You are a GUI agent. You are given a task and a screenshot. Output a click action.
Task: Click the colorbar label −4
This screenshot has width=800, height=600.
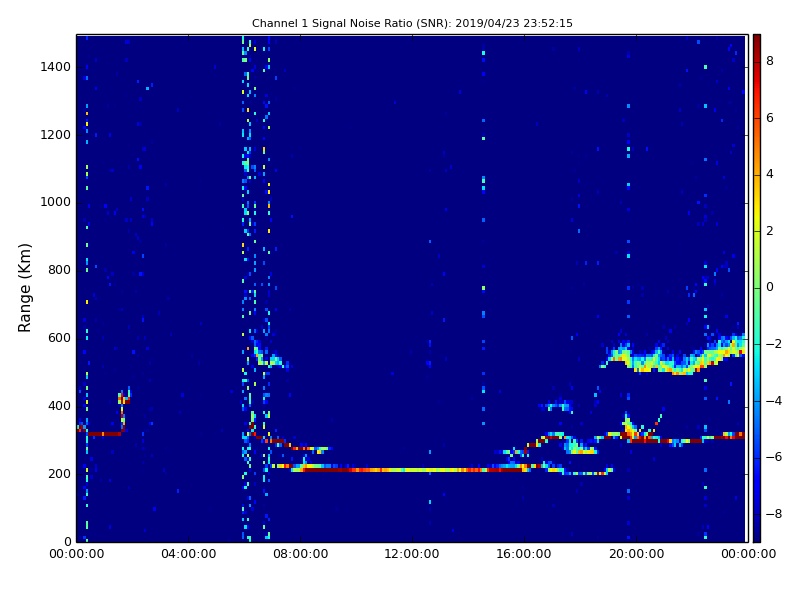point(773,401)
